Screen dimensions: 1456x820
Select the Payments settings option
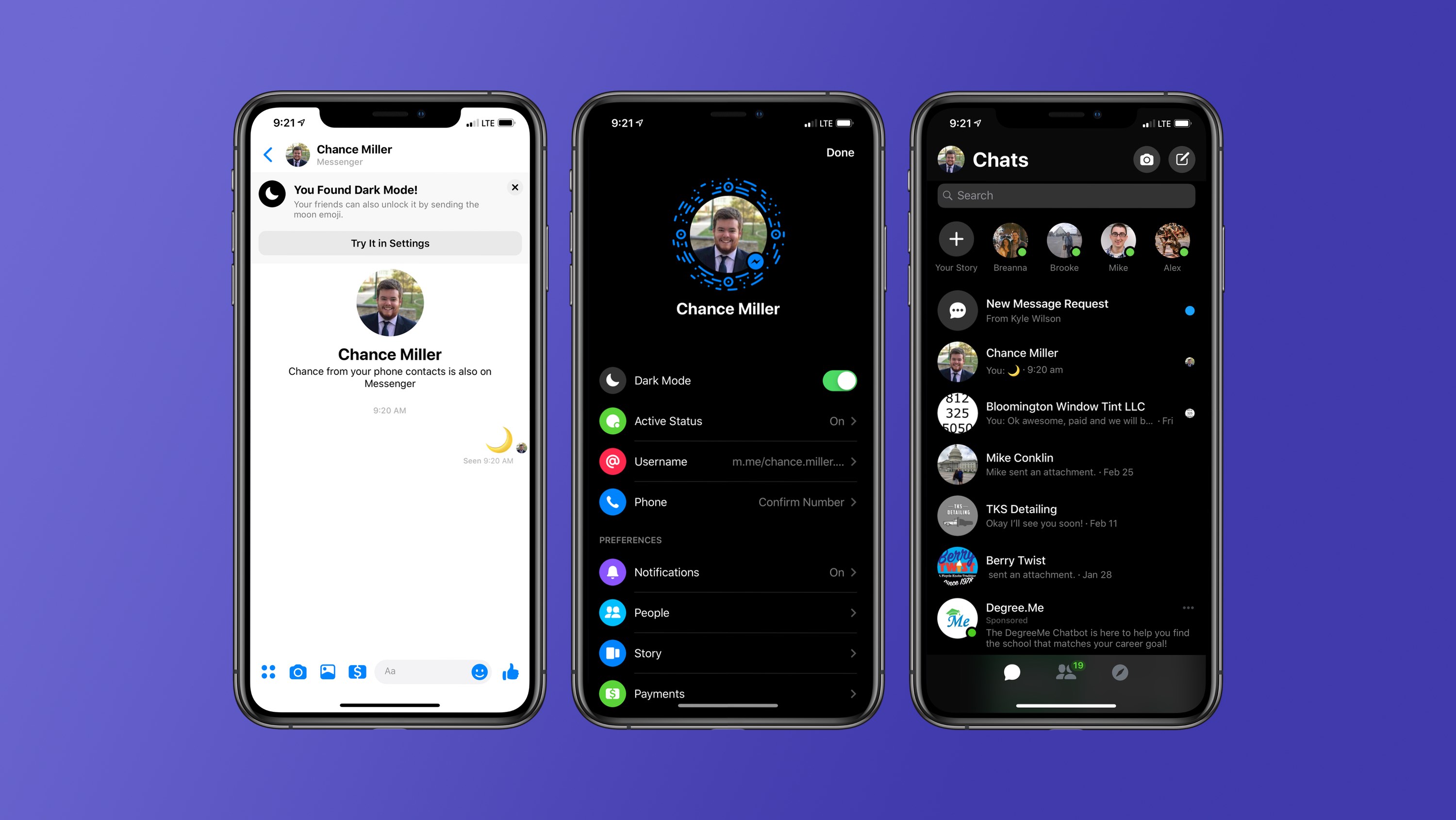[x=727, y=692]
